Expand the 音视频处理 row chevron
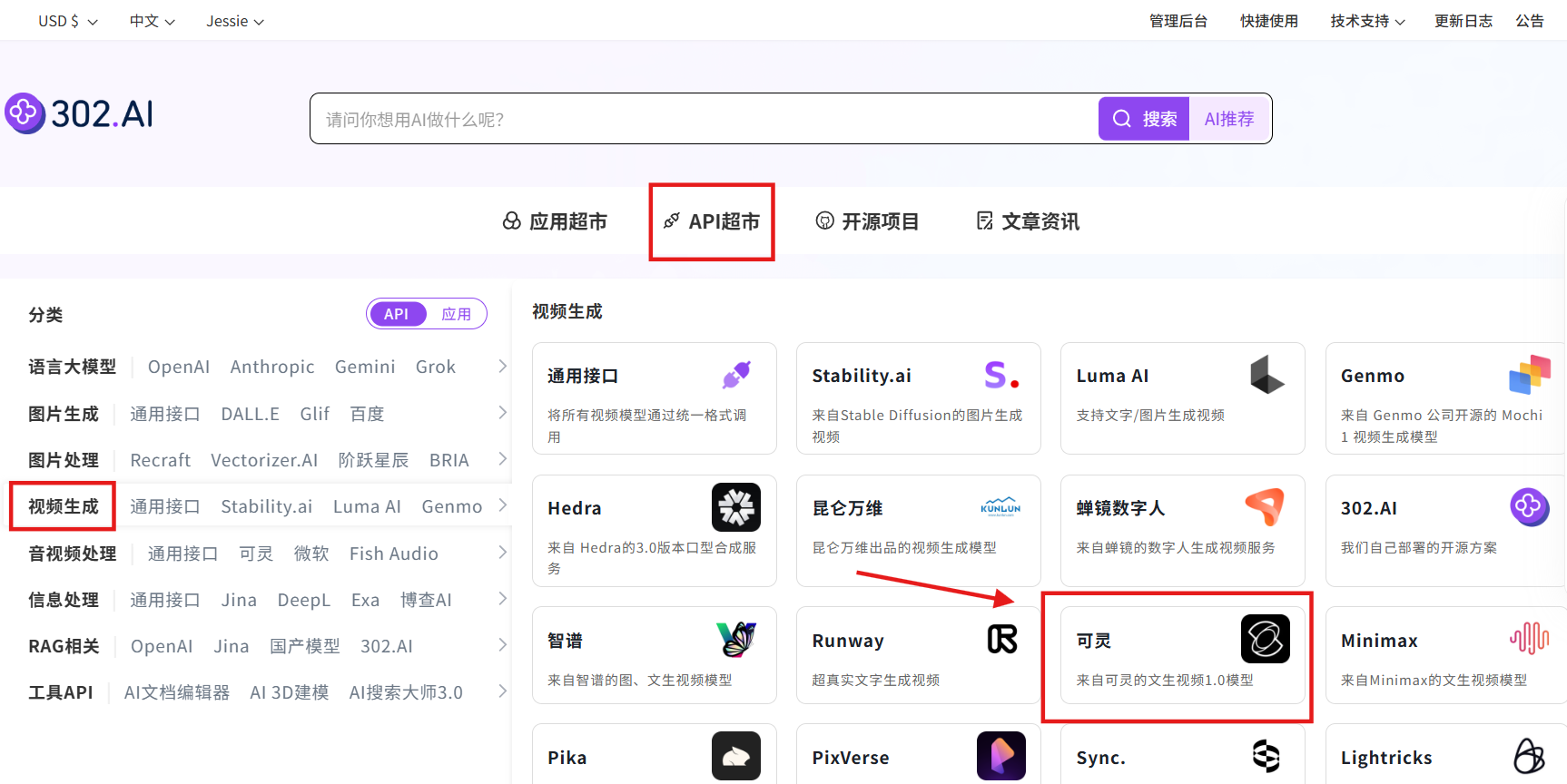1567x784 pixels. pos(502,552)
